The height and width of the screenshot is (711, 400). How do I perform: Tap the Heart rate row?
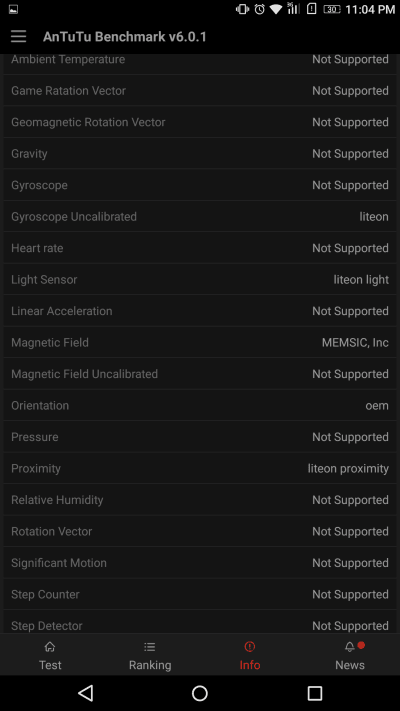pos(200,248)
